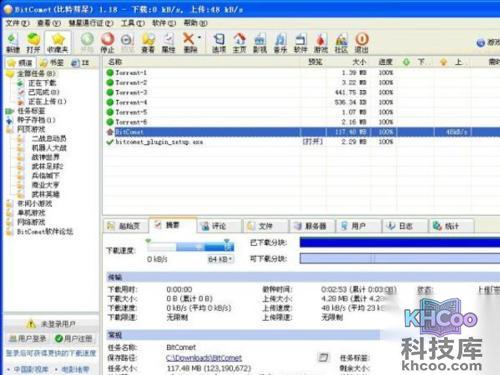
Task: Select the 单机游戏 folder in the sidebar
Action: click(31, 213)
